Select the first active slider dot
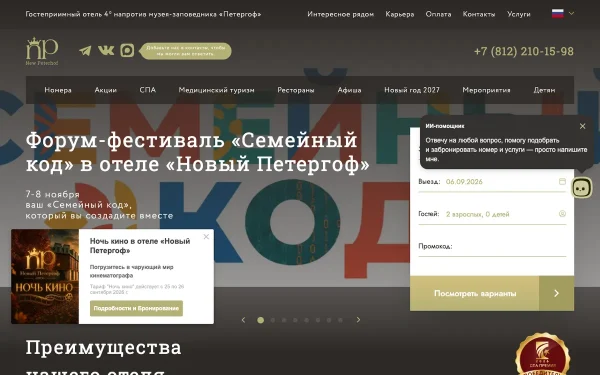The height and width of the screenshot is (375, 600). [x=261, y=320]
